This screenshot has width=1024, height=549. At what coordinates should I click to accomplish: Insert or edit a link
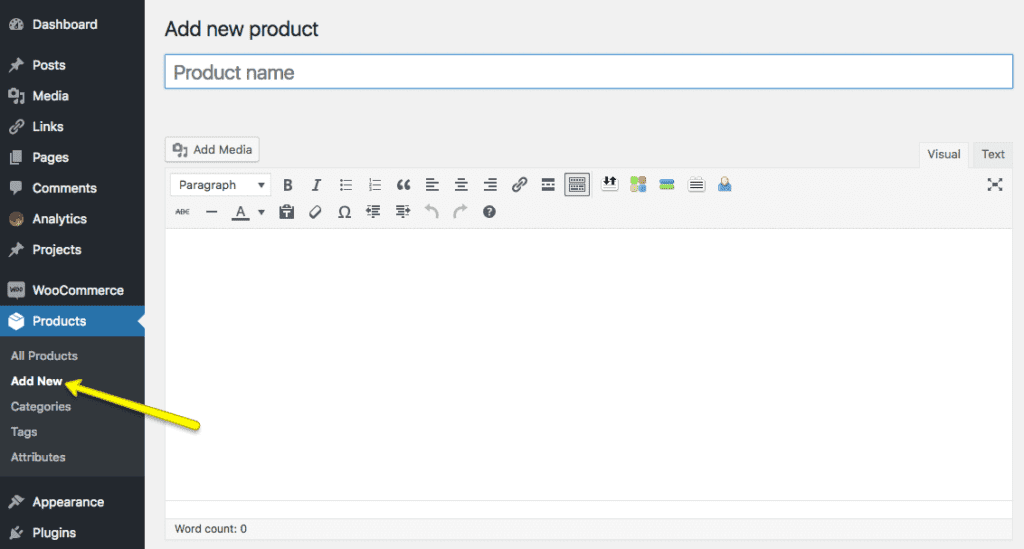tap(519, 185)
